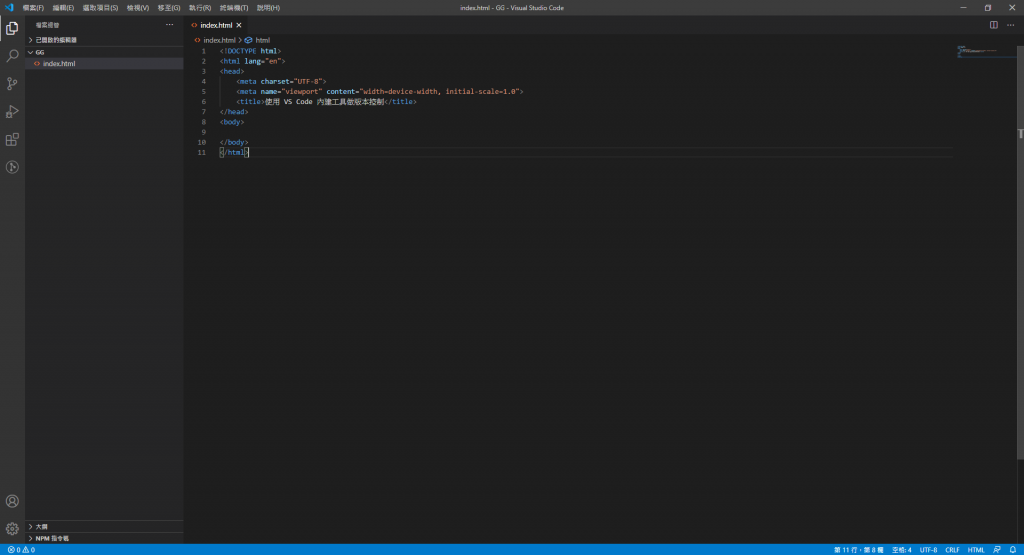Image resolution: width=1024 pixels, height=555 pixels.
Task: Open the 移至(G) menu
Action: (x=168, y=8)
